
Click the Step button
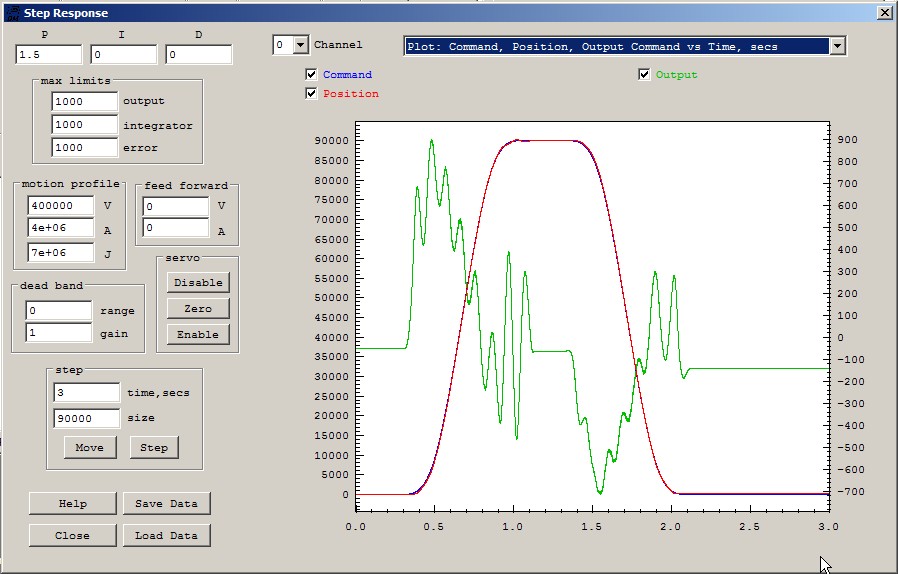pos(154,447)
